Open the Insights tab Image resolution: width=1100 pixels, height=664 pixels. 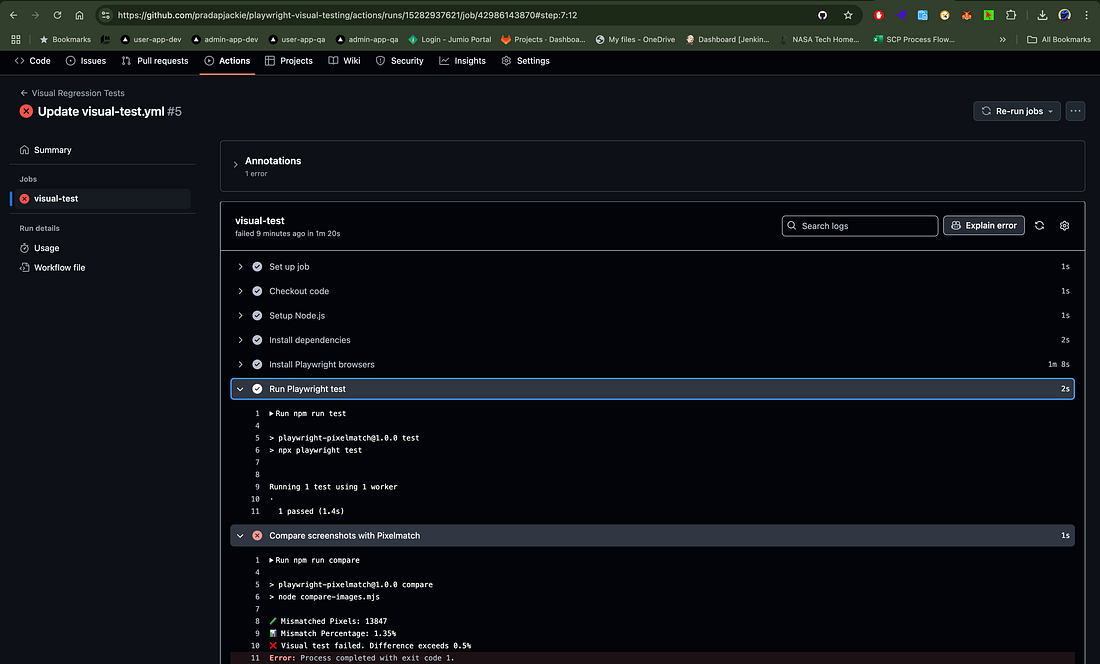pos(462,61)
